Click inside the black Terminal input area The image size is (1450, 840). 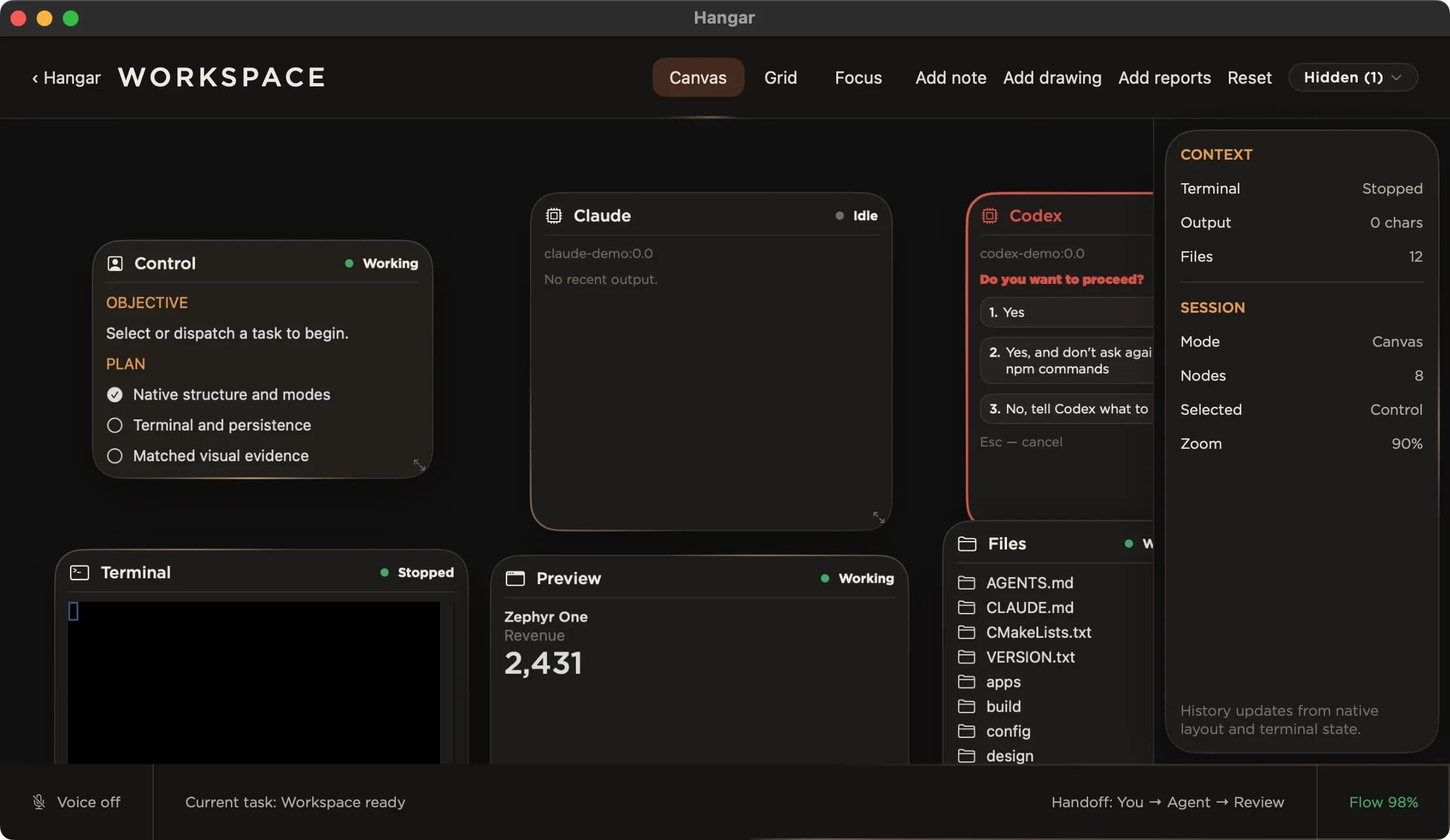click(254, 682)
